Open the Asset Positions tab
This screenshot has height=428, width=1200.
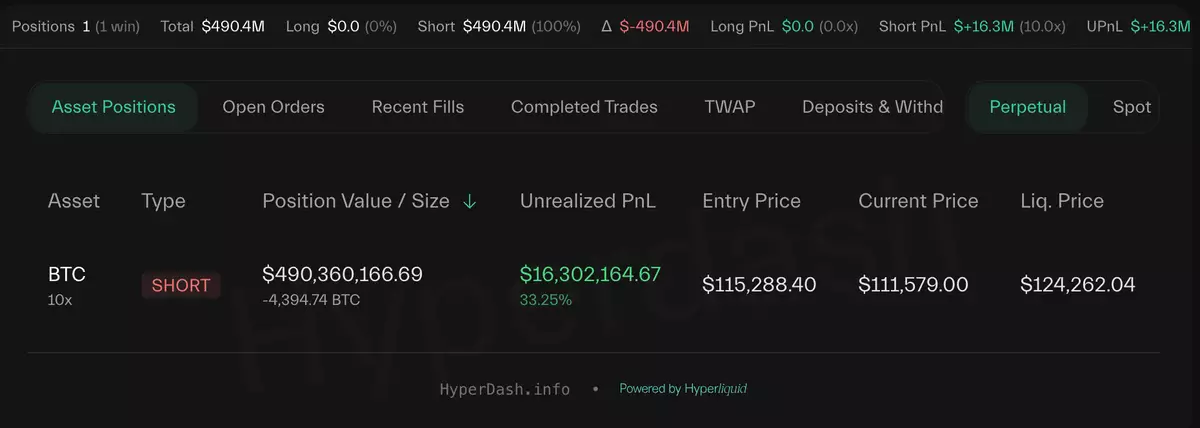click(x=113, y=107)
